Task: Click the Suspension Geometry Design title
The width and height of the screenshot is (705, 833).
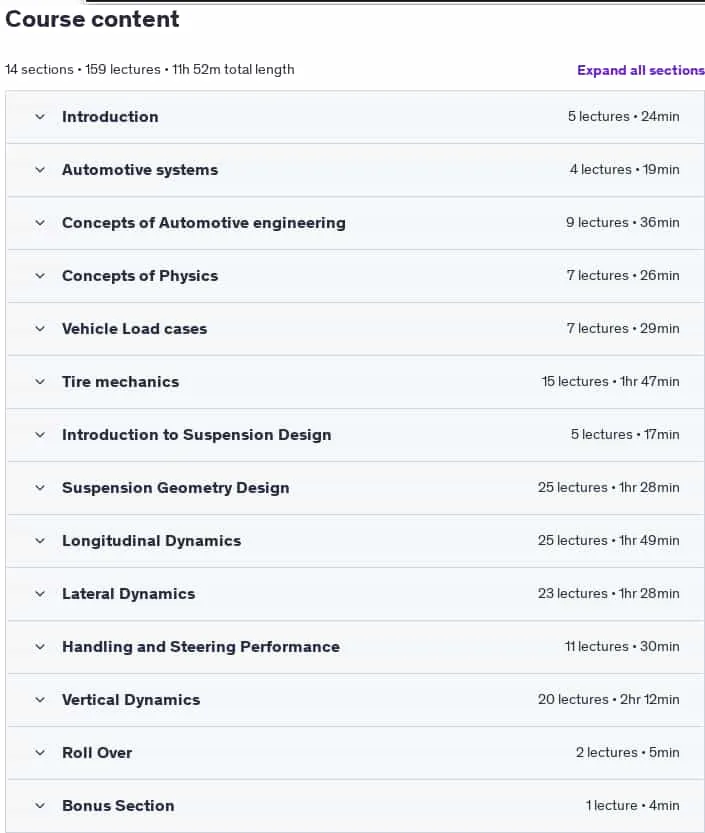Action: 175,488
